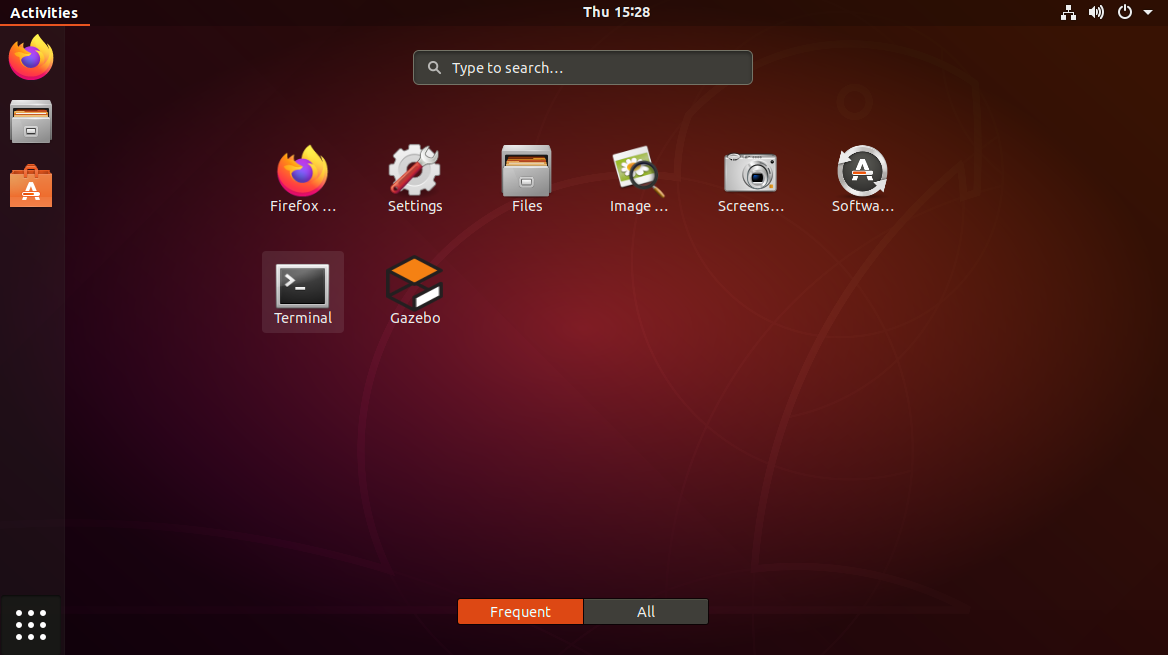This screenshot has height=655, width=1168.
Task: Launch the Image Viewer app
Action: (x=638, y=180)
